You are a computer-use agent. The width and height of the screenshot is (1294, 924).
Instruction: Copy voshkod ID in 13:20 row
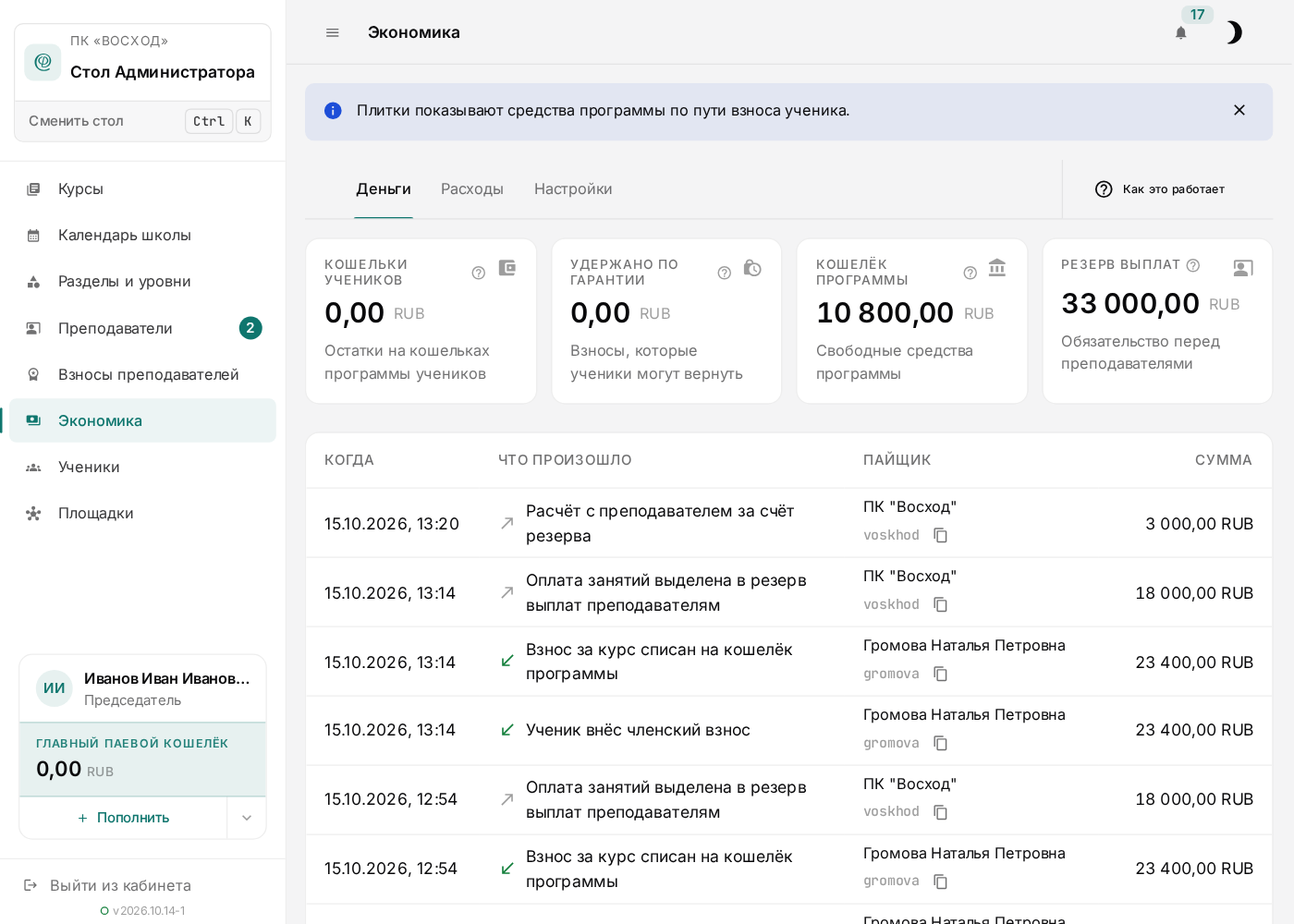coord(941,535)
